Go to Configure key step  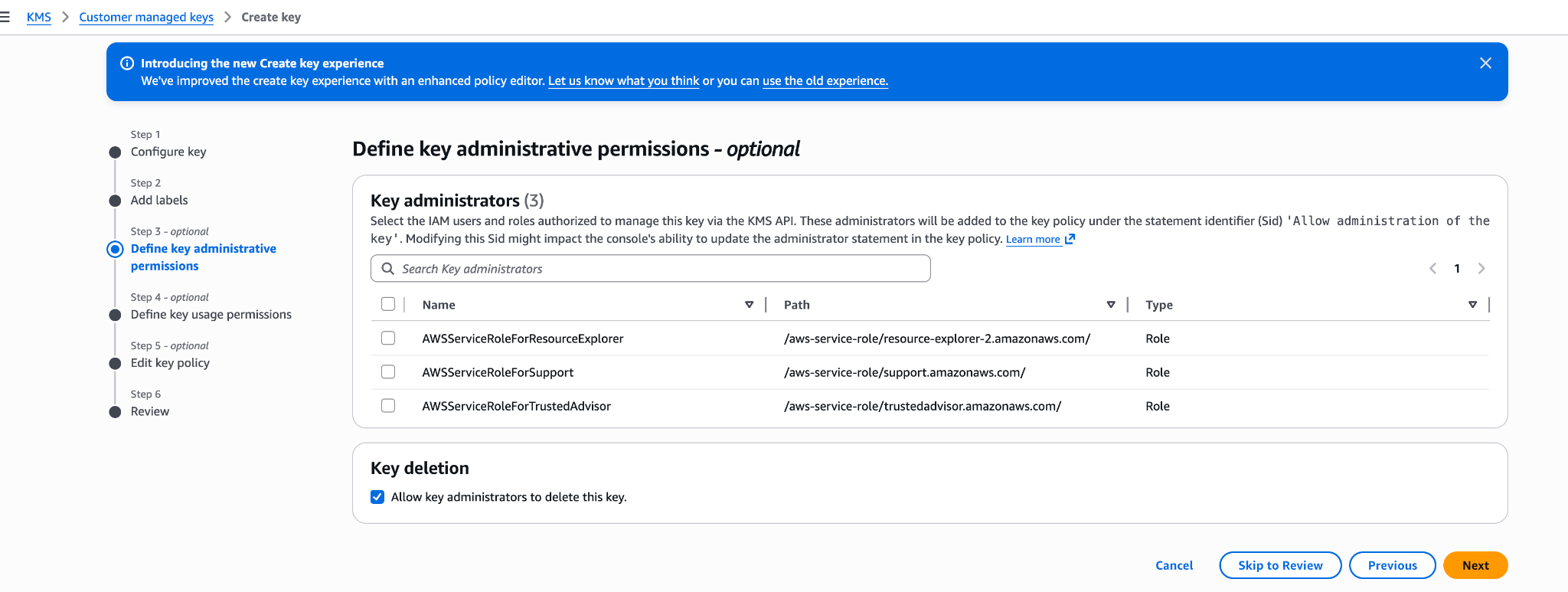click(168, 152)
